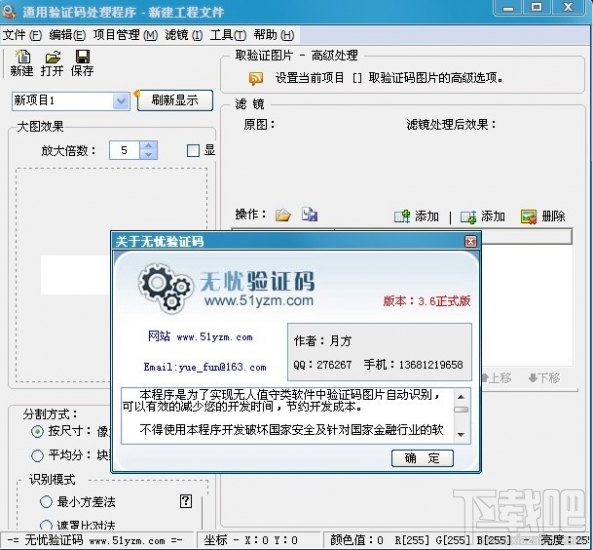Viewport: 593px width, 550px height.
Task: Click the QQ：276267 text
Action: [x=323, y=365]
